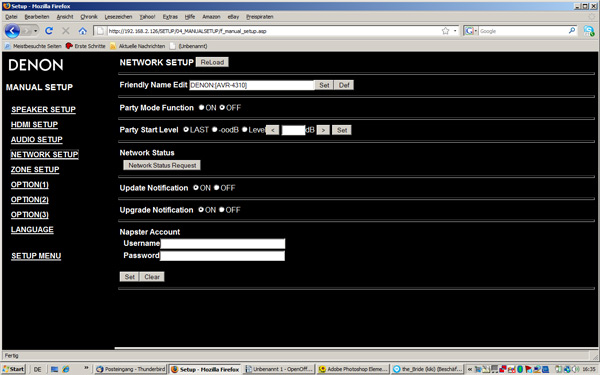The height and width of the screenshot is (375, 600).
Task: Turn Party Mode Function ON
Action: [x=201, y=108]
